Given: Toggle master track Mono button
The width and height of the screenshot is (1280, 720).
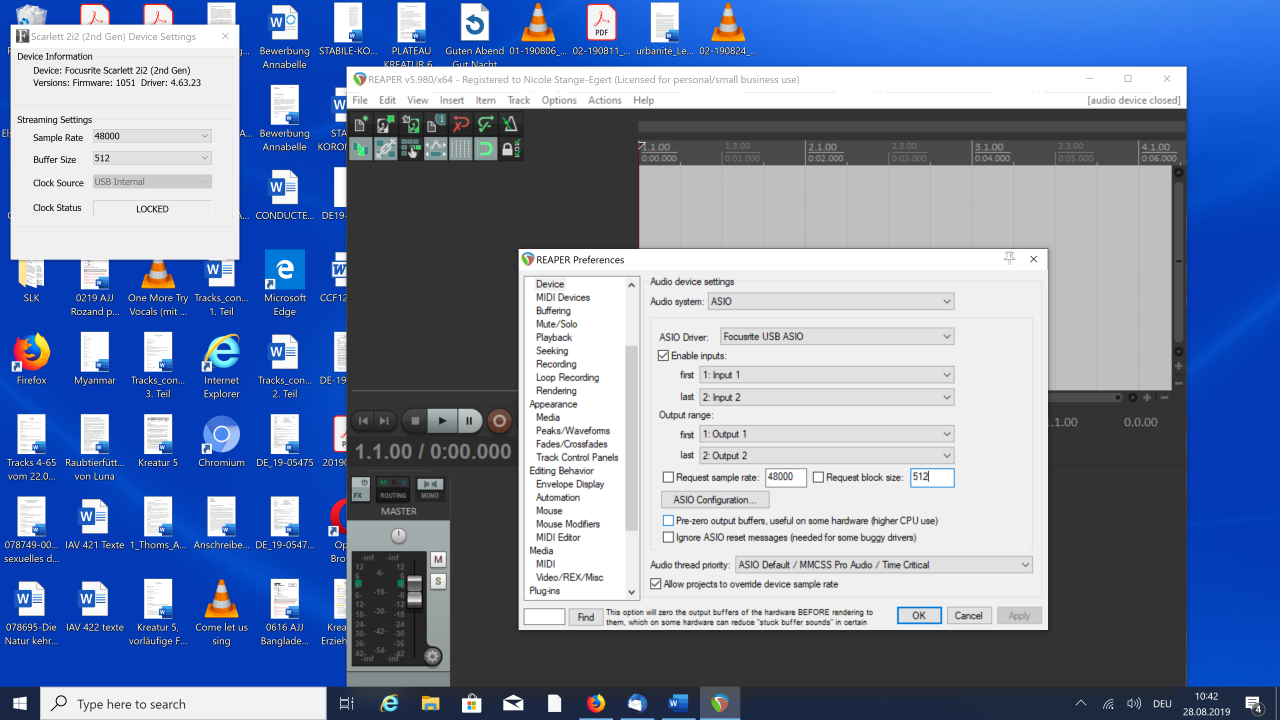Looking at the screenshot, I should pyautogui.click(x=430, y=489).
